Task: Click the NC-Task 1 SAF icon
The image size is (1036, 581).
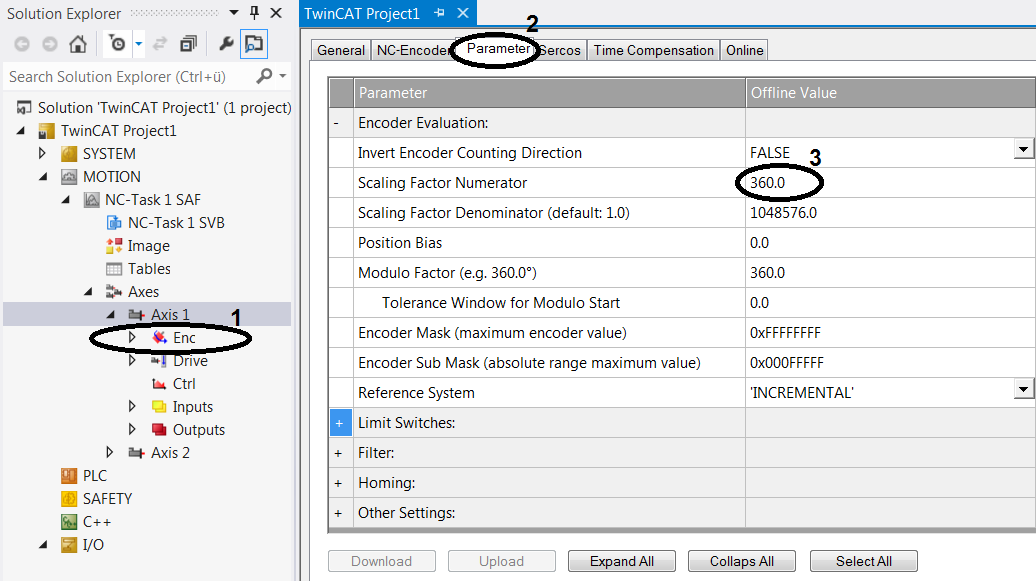Action: pyautogui.click(x=92, y=200)
